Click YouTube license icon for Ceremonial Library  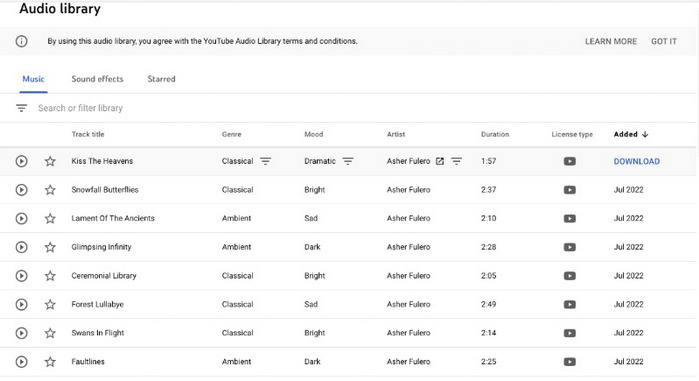pyautogui.click(x=570, y=276)
